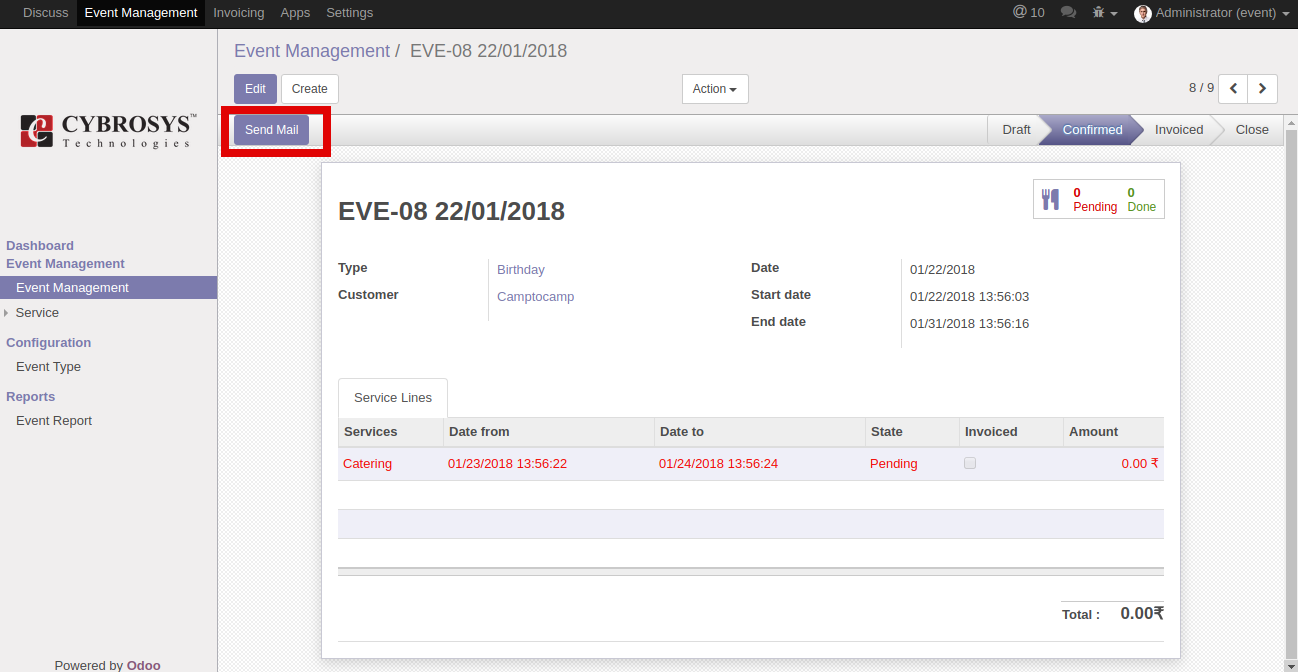The width and height of the screenshot is (1298, 672).
Task: Click the Administrator avatar image
Action: coord(1143,13)
